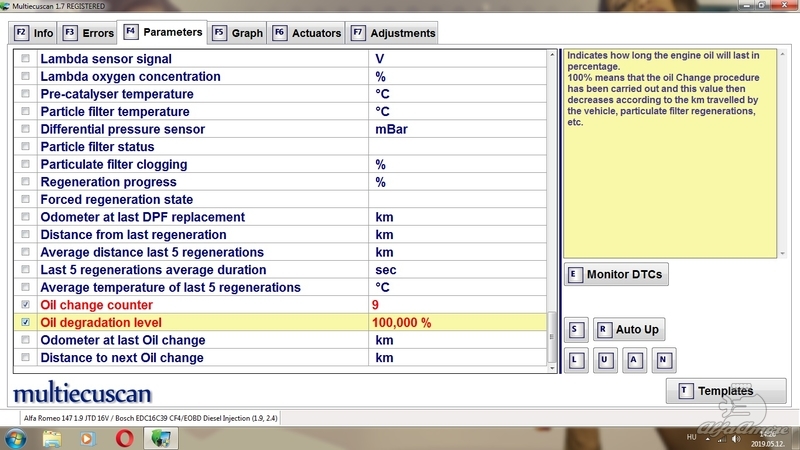Click the mBar unit cell
This screenshot has width=800, height=450.
[x=457, y=129]
